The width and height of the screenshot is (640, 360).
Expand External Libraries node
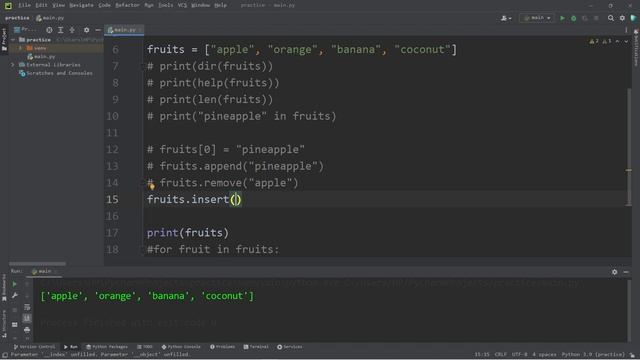tap(12, 65)
